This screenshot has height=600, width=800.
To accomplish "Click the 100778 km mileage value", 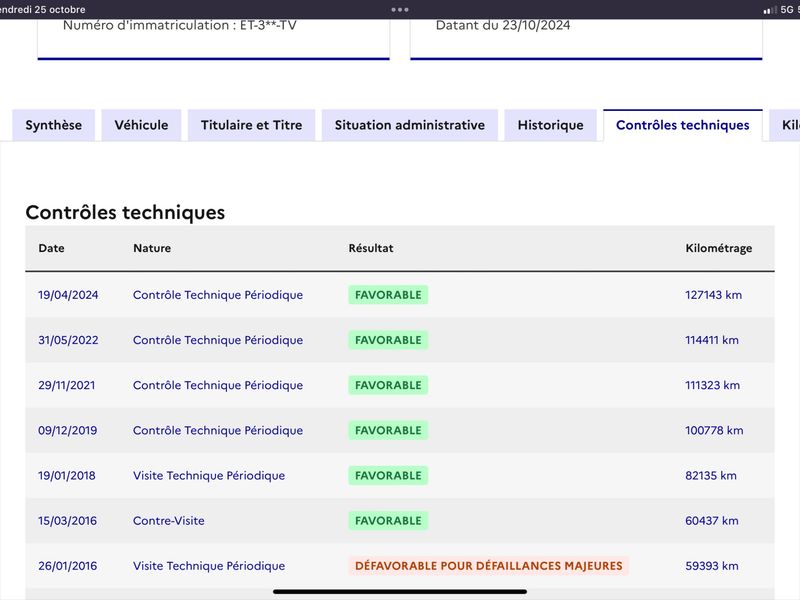I will tap(714, 430).
